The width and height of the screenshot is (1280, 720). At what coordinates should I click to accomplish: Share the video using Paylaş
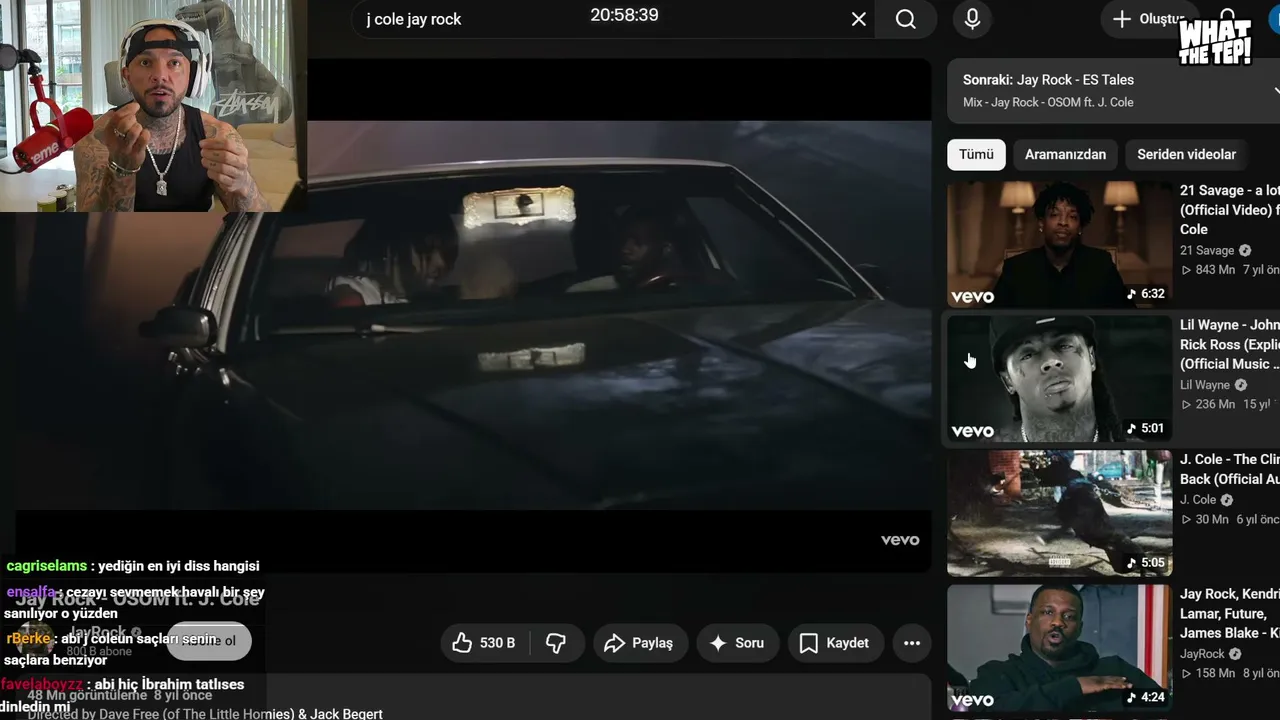tap(640, 643)
